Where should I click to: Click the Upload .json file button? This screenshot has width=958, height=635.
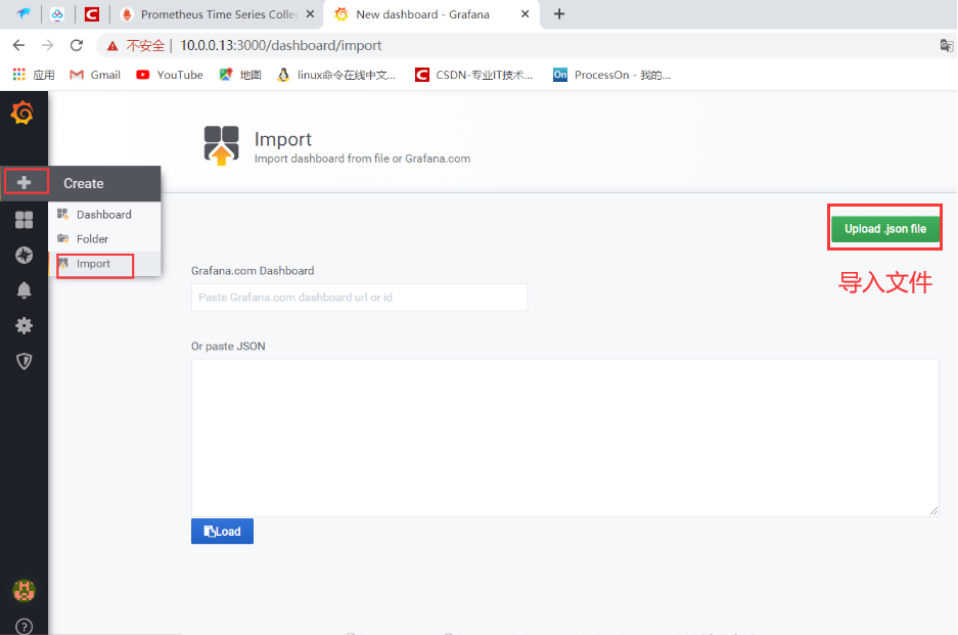pos(885,229)
